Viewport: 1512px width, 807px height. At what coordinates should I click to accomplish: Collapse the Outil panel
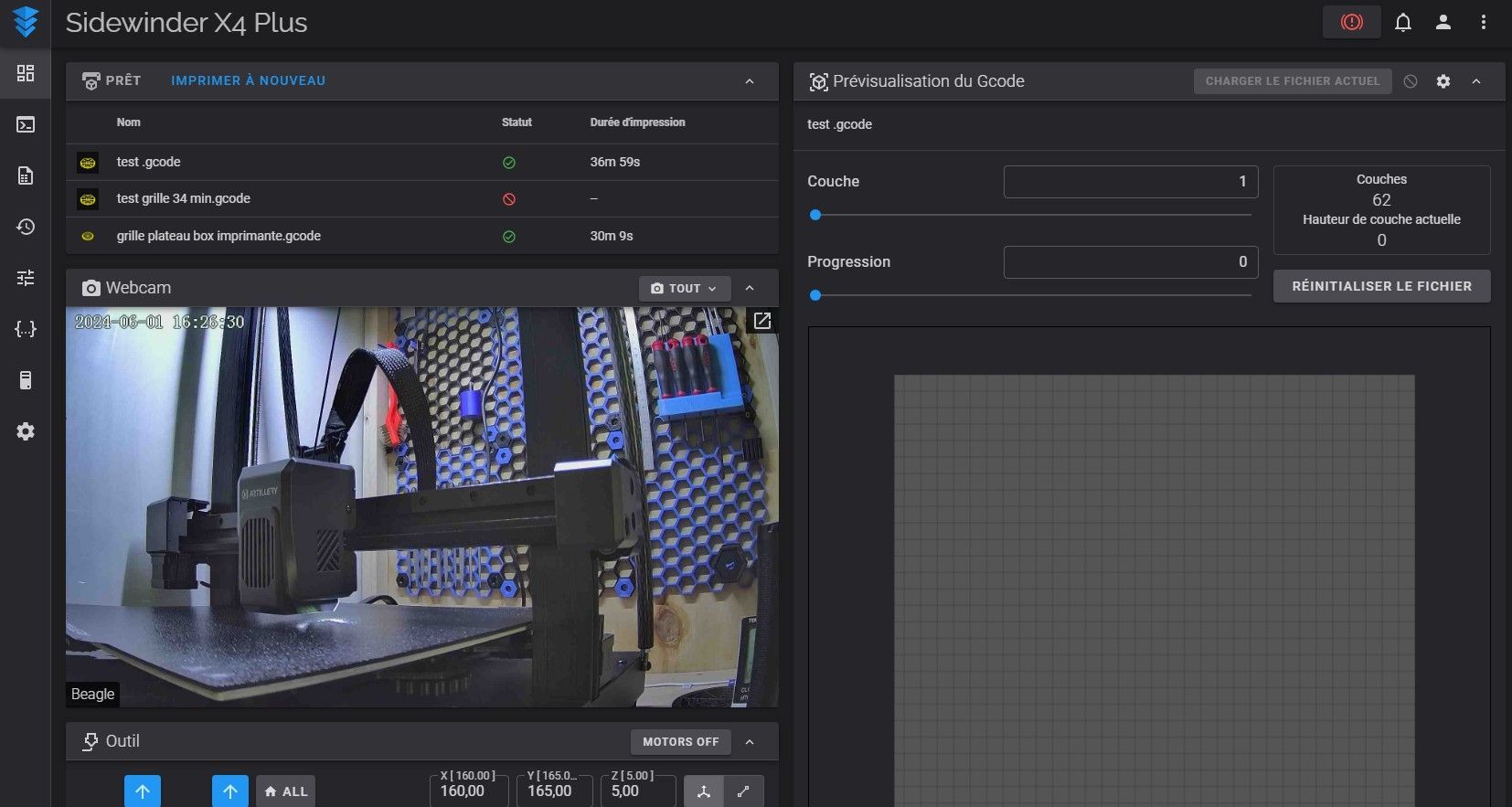click(x=750, y=741)
